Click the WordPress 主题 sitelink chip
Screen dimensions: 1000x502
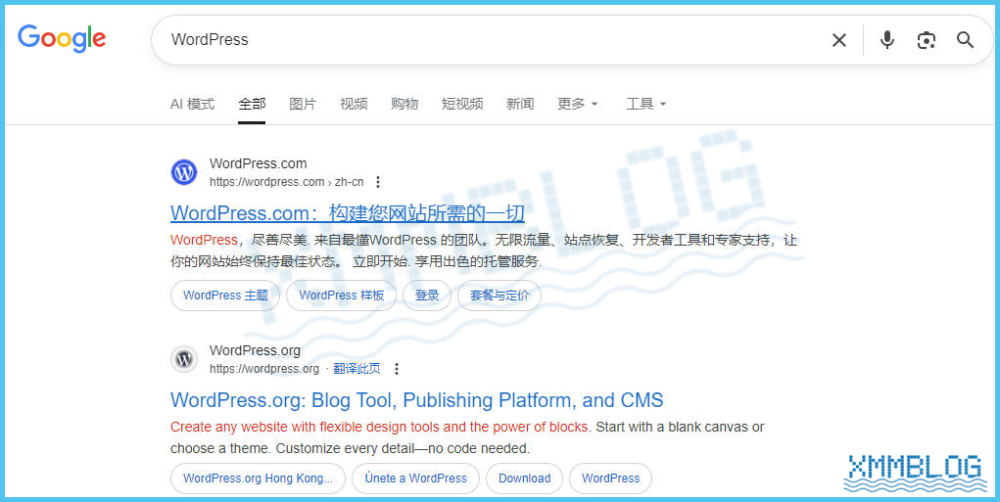[x=225, y=296]
